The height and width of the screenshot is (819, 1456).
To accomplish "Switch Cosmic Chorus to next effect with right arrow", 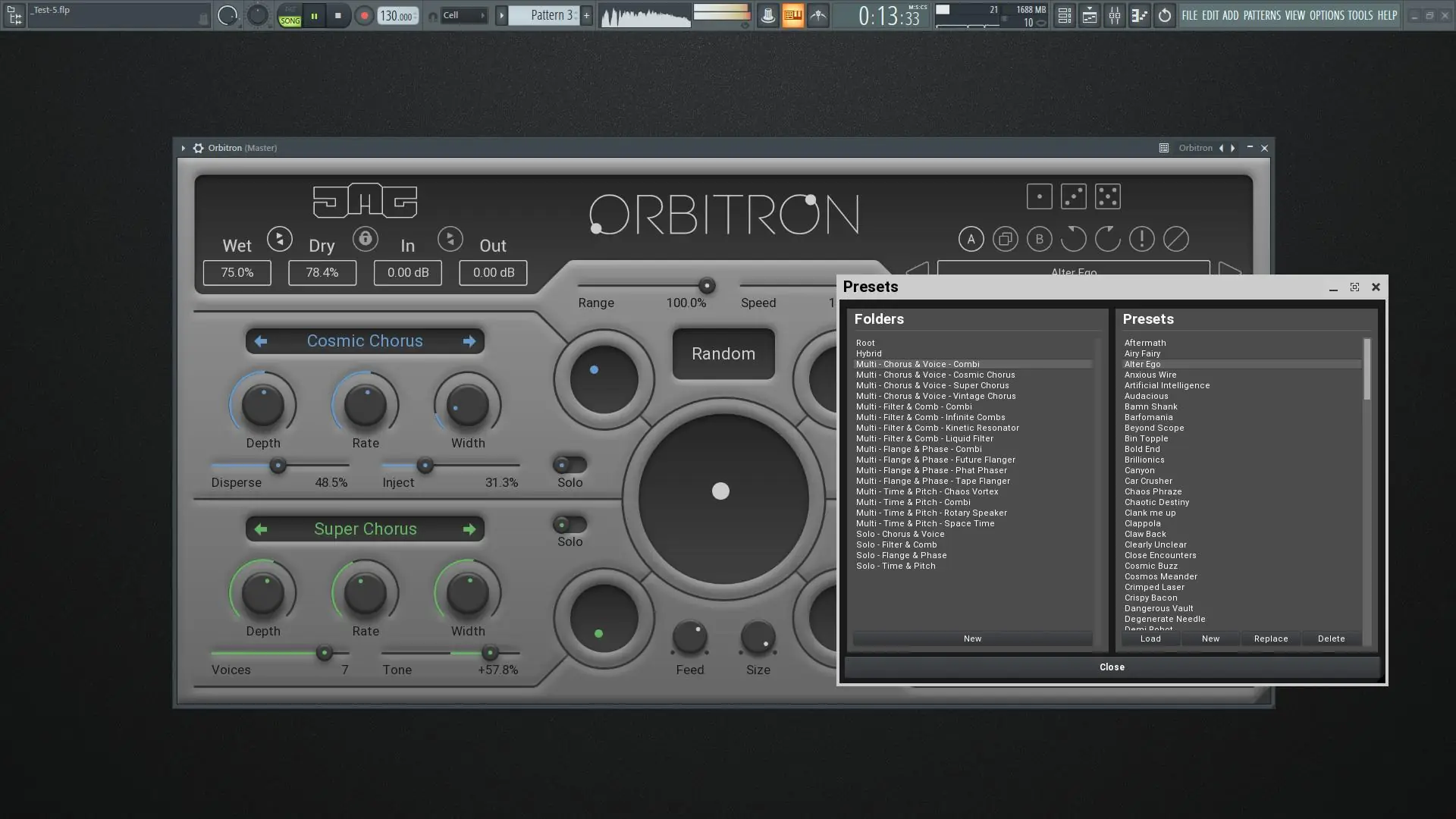I will point(469,341).
